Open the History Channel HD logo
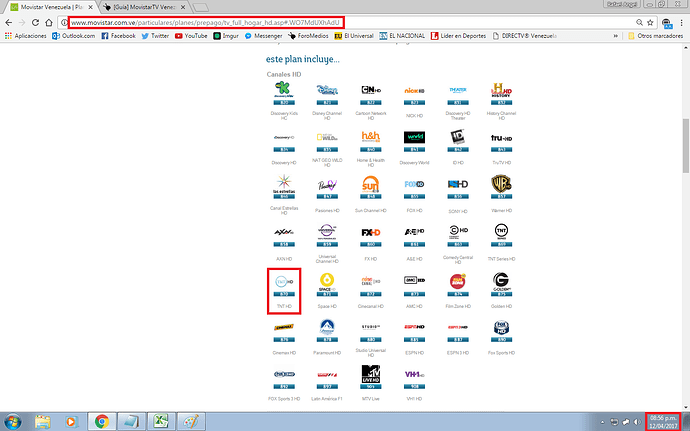This screenshot has width=690, height=431. [x=501, y=90]
